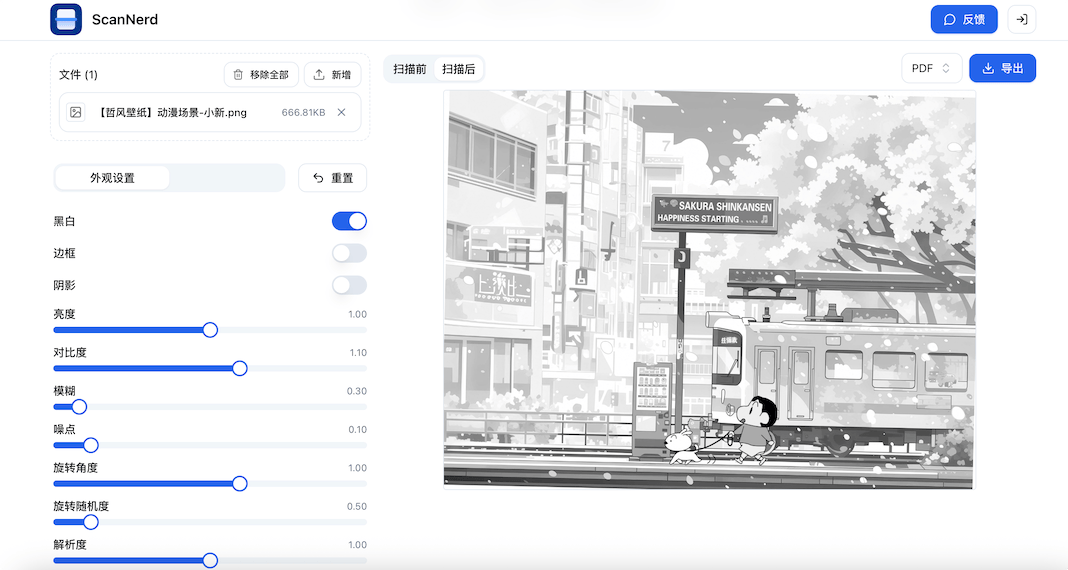The width and height of the screenshot is (1068, 570).
Task: Click the ScanNerd logo icon
Action: (x=66, y=19)
